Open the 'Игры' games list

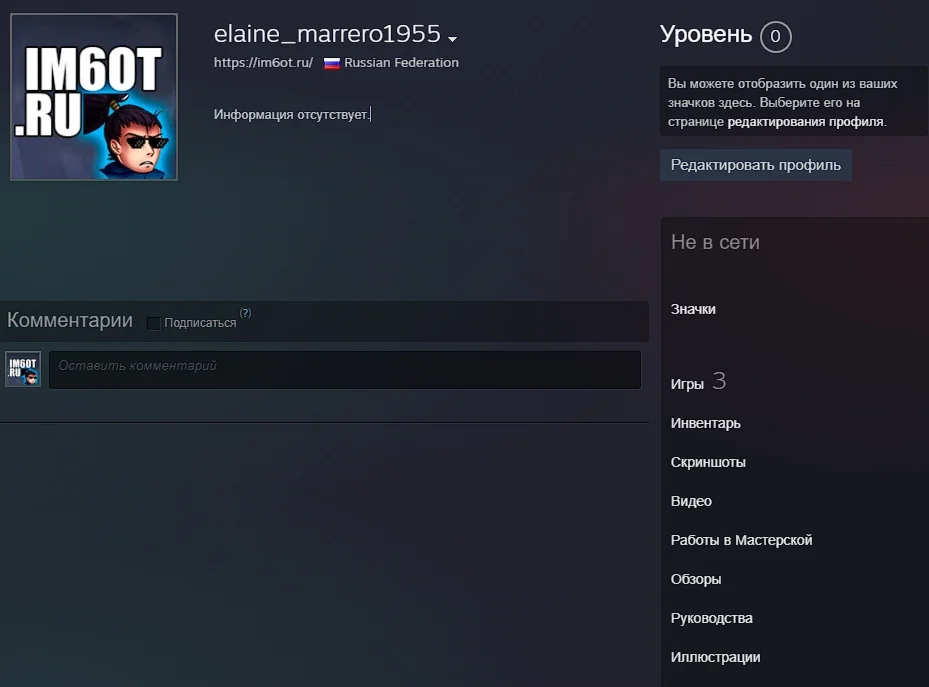pos(687,384)
